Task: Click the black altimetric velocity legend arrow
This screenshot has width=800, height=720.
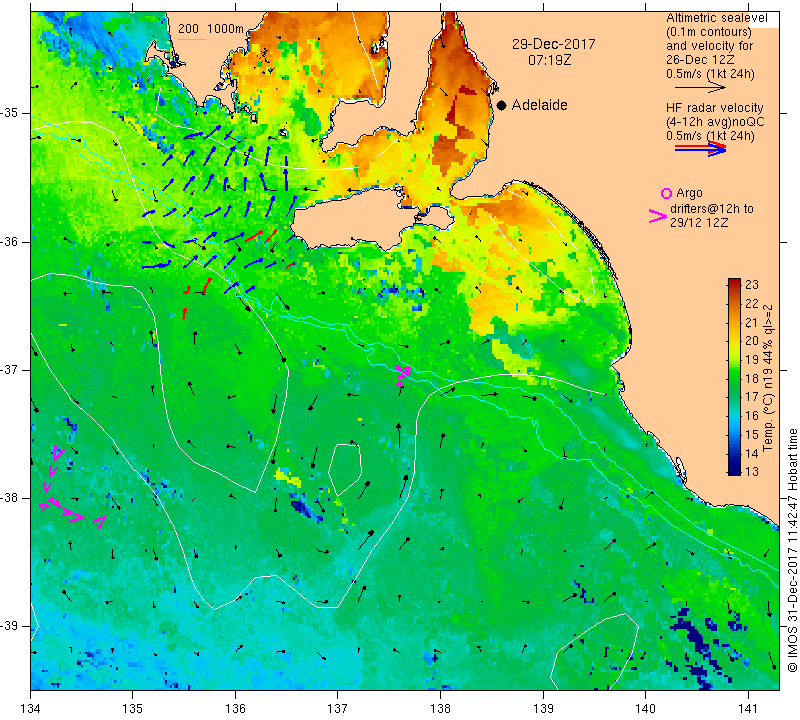Action: (700, 88)
